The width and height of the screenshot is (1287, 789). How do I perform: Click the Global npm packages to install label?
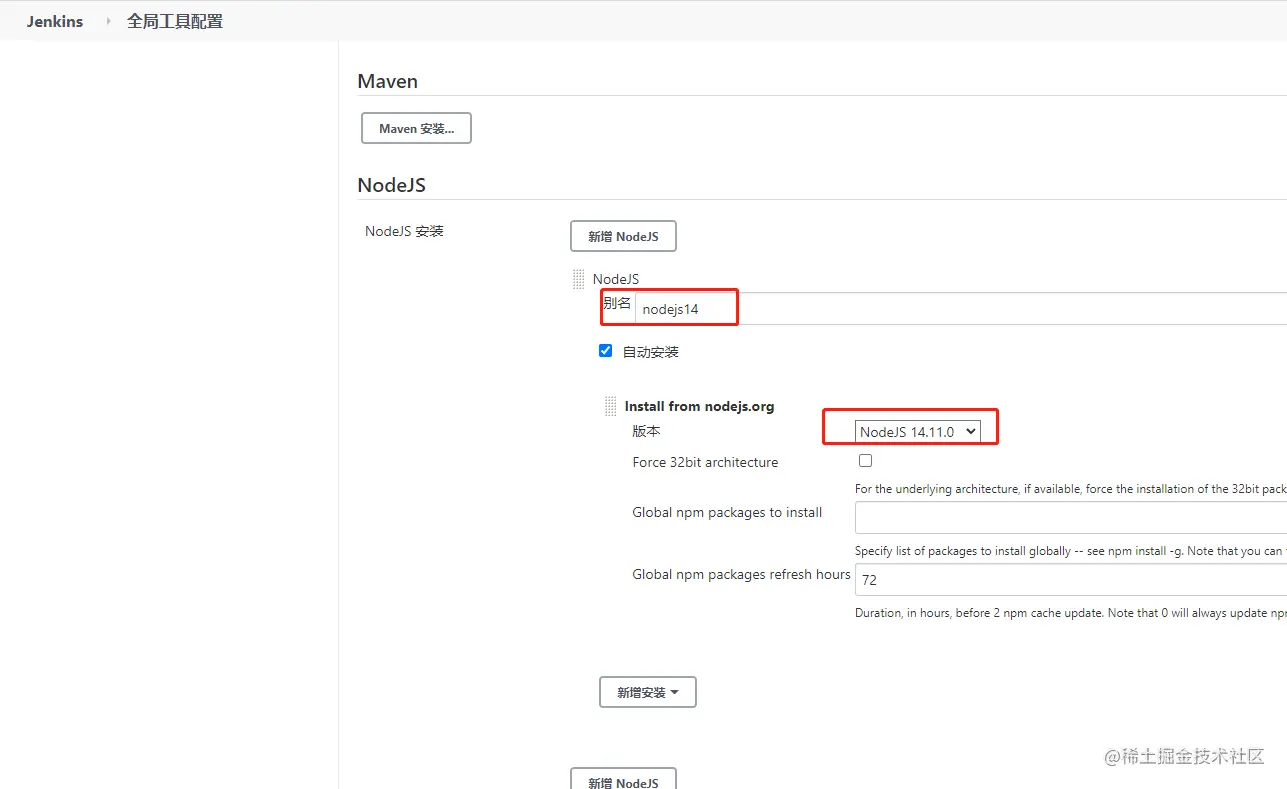point(727,512)
